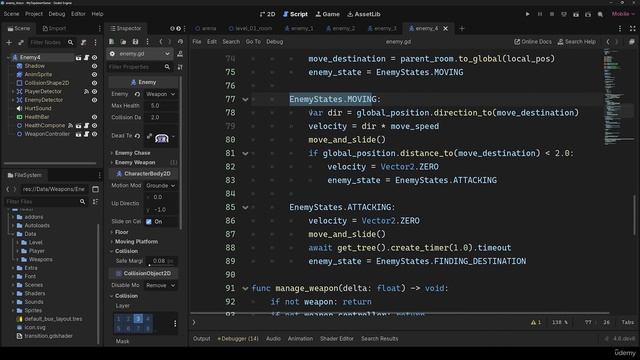Click the FileSystem sort files icon
This screenshot has width=640, height=360.
[95, 202]
